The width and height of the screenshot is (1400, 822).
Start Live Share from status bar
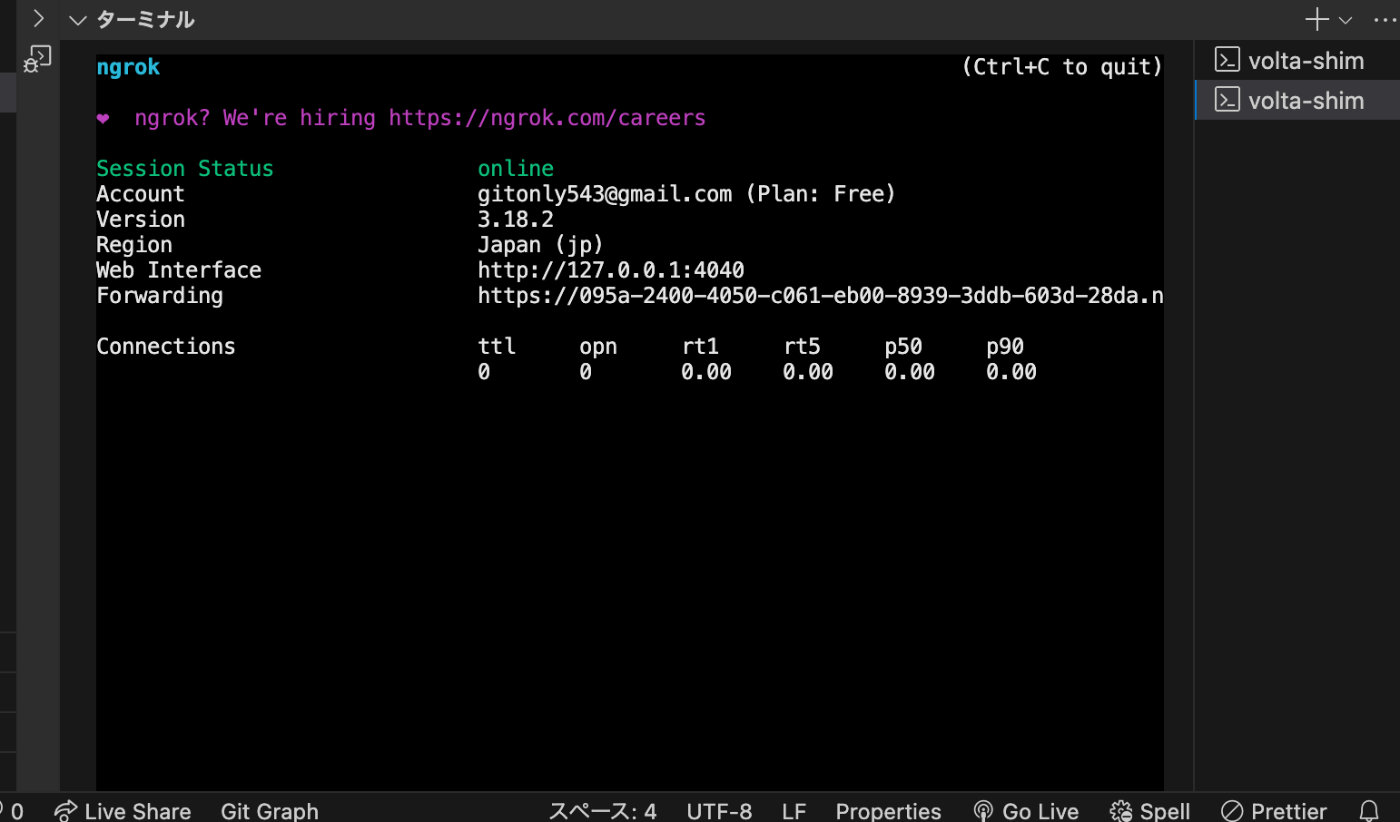coord(122,811)
